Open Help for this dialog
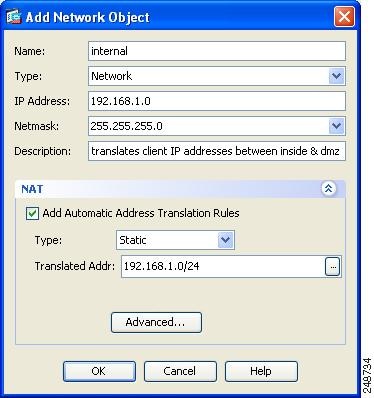Screen dimensions: 374x398 coord(261,371)
